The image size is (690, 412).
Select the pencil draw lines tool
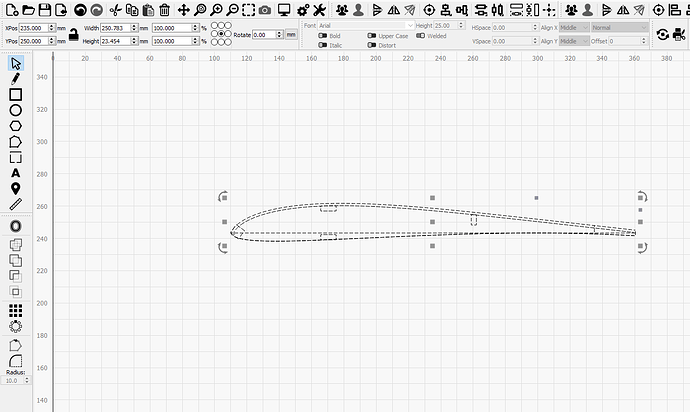[x=15, y=79]
